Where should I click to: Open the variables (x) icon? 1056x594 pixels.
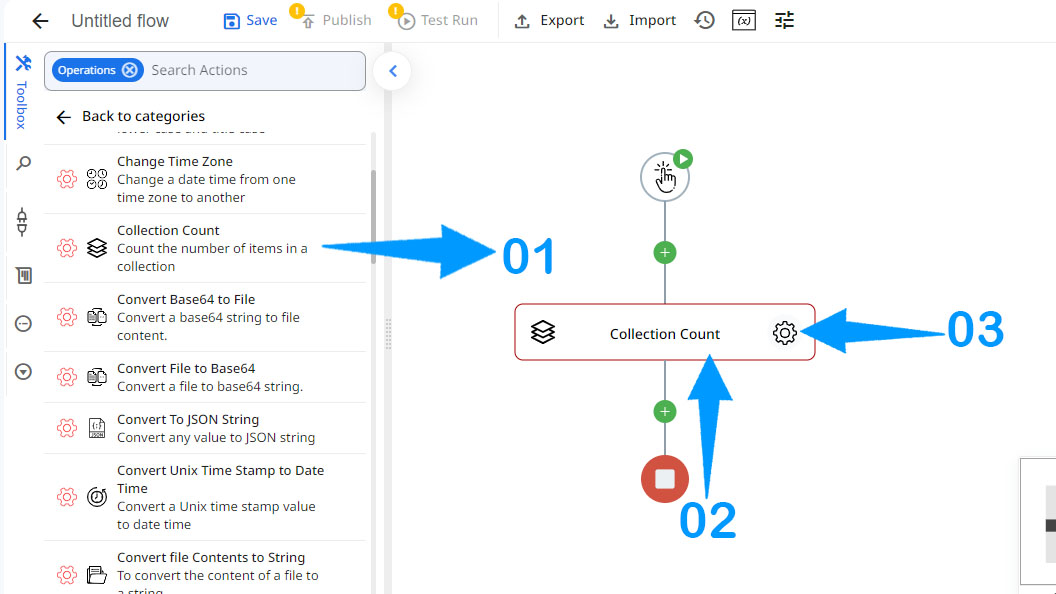[744, 20]
